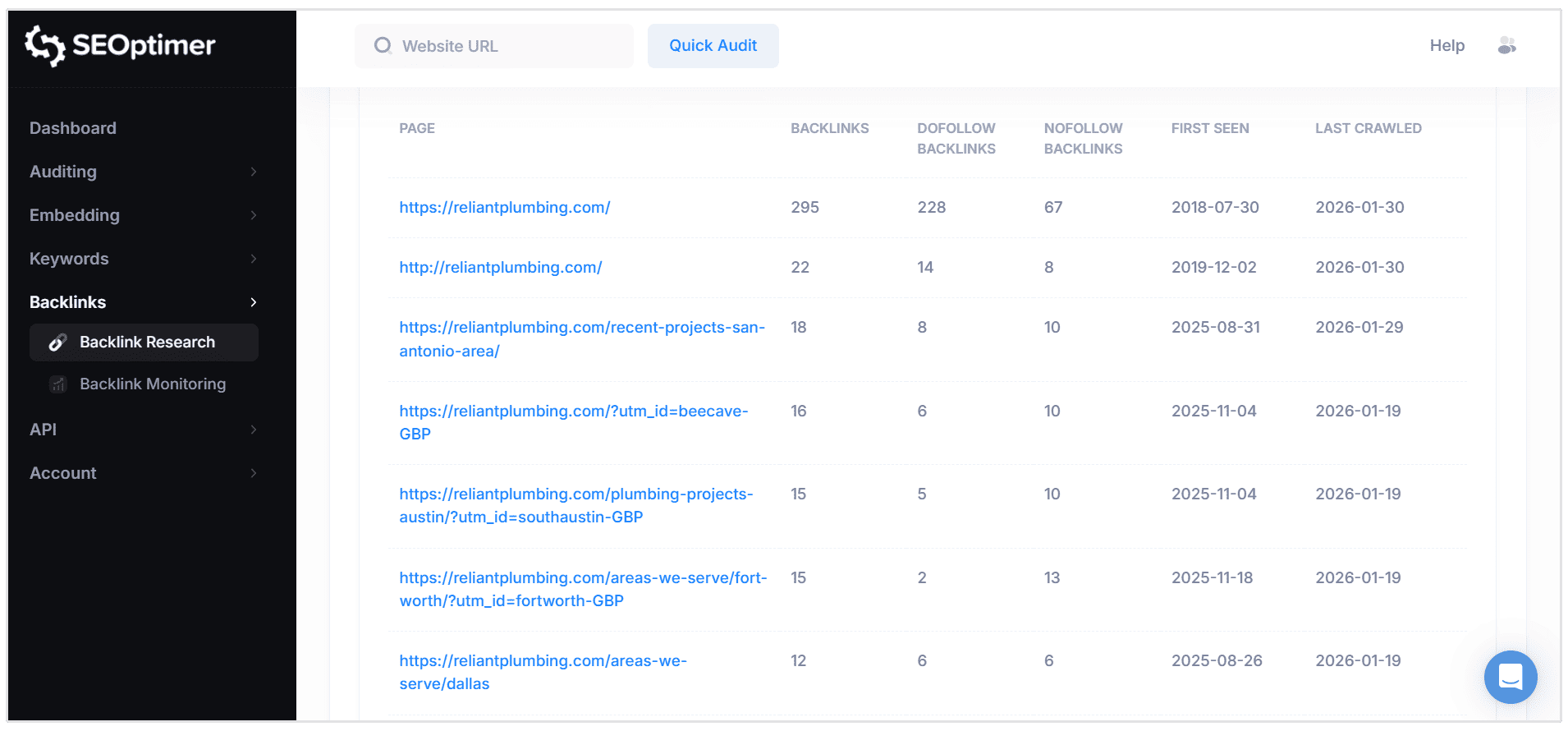Collapse the Backlinks section chevron
Screen dimensions: 1568x731
254,302
